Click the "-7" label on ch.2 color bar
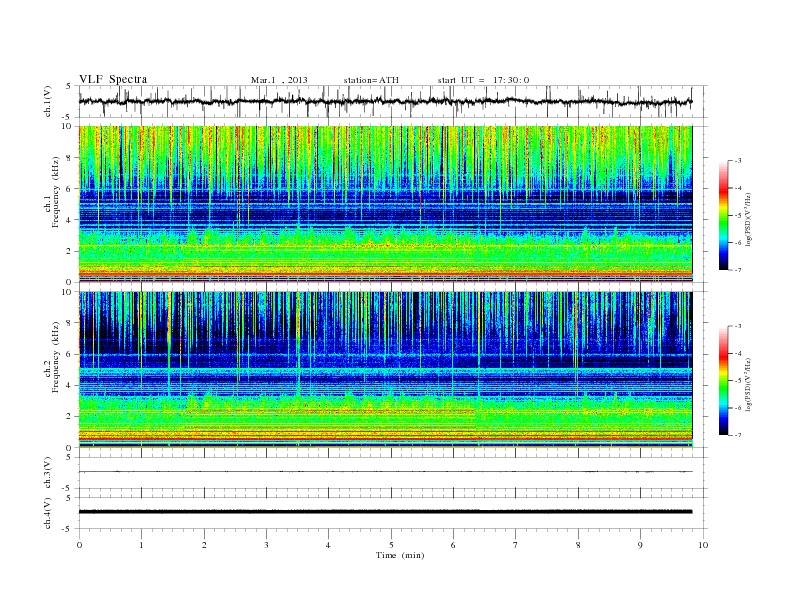The image size is (792, 612). (738, 435)
